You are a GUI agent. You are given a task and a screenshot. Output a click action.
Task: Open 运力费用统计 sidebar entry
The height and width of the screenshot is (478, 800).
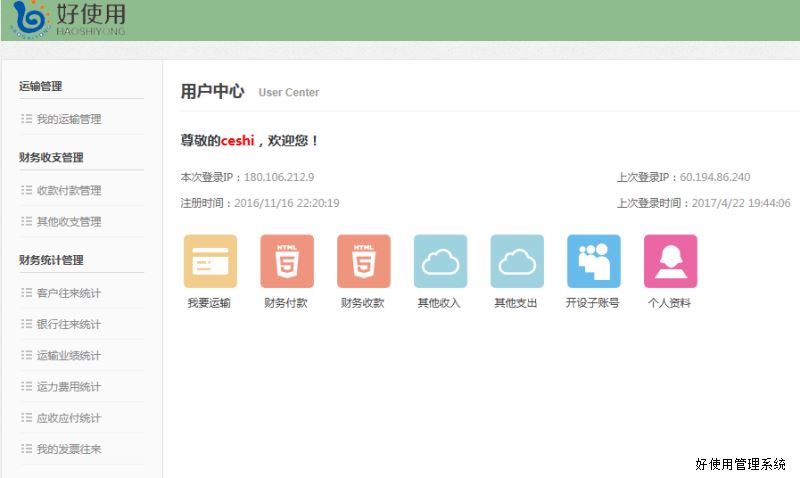[x=69, y=386]
